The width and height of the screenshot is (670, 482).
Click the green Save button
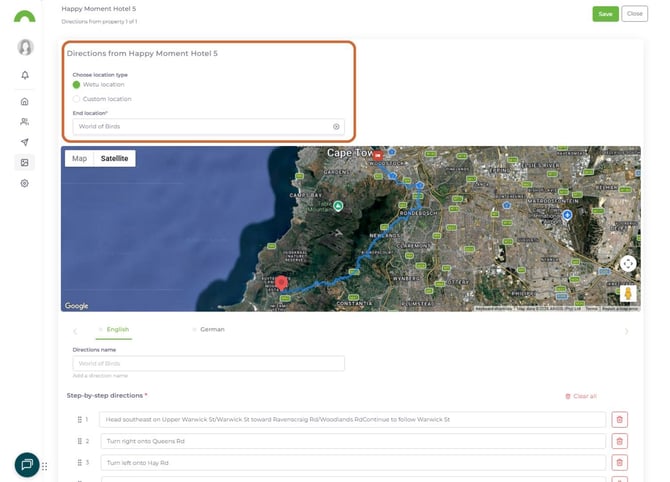pyautogui.click(x=605, y=14)
